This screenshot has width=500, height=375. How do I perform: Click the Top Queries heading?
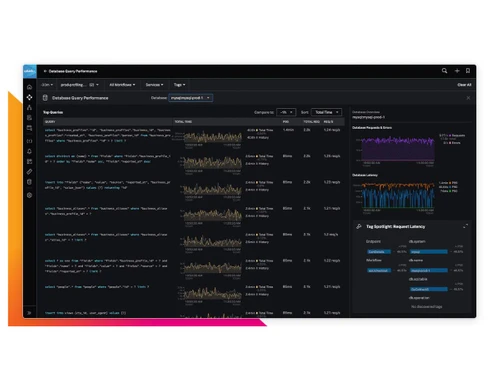click(x=53, y=112)
